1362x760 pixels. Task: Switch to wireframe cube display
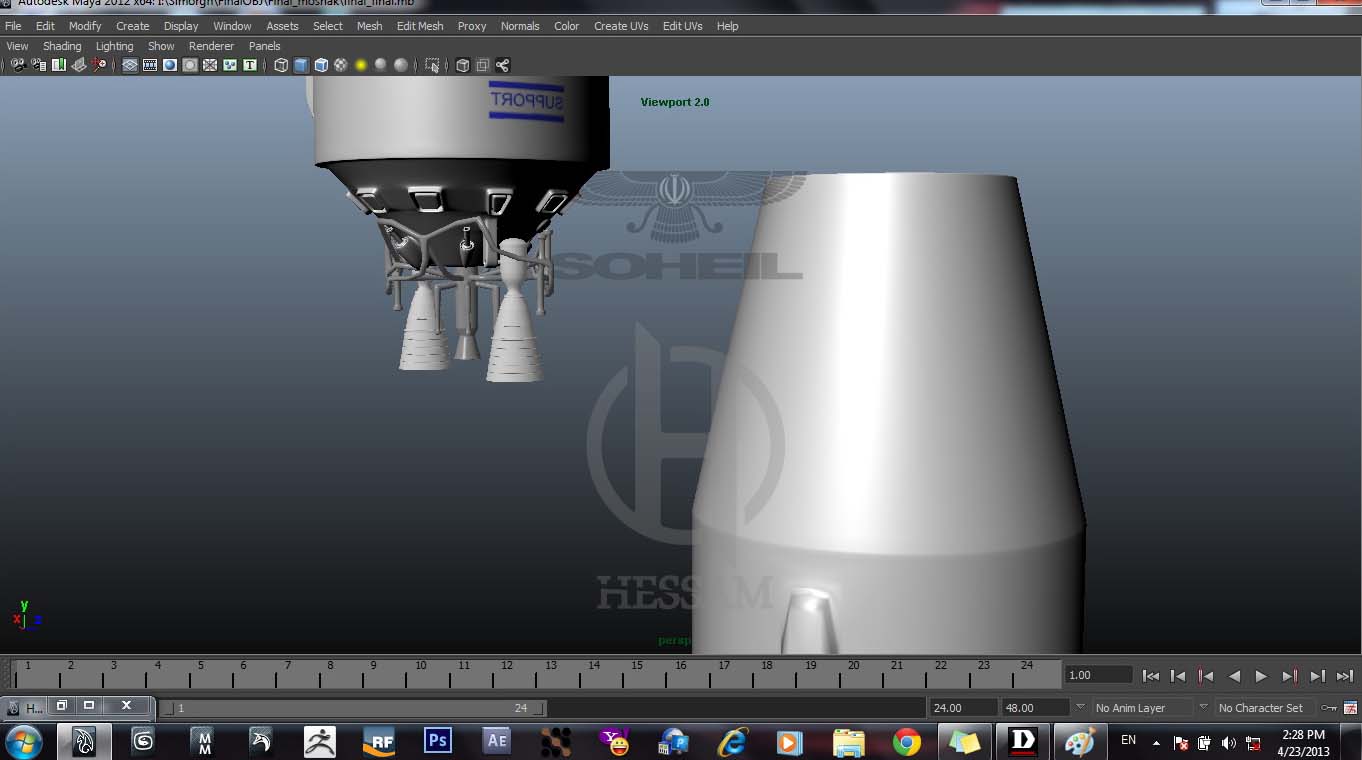point(281,65)
